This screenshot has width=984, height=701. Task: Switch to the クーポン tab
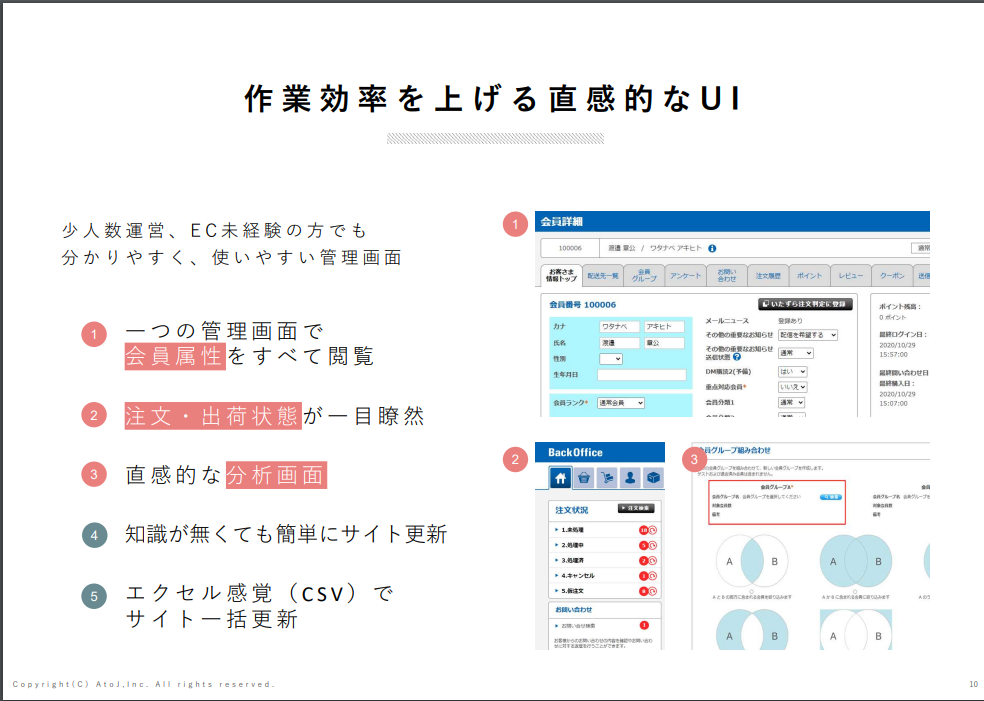892,276
